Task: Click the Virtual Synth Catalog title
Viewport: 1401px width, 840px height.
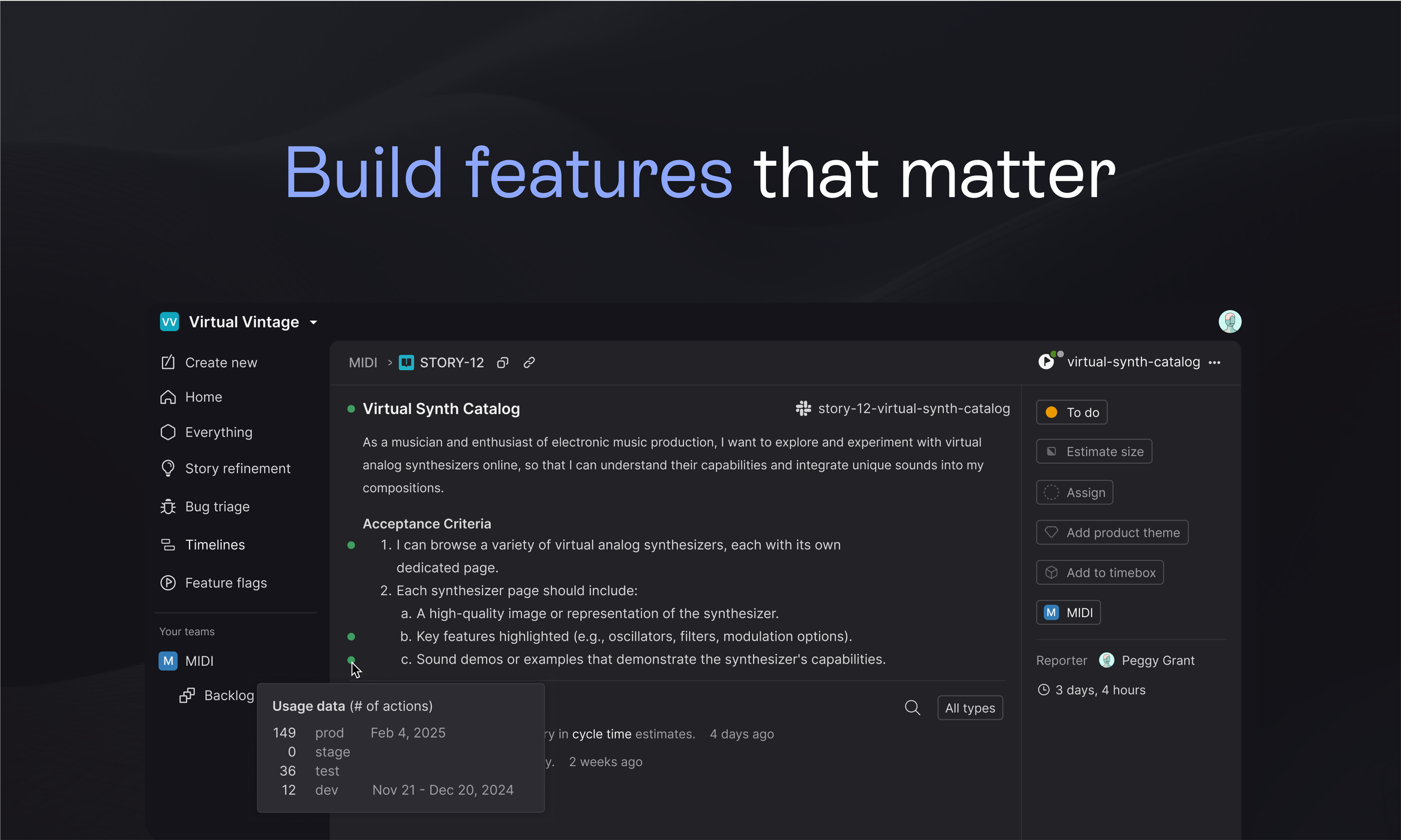Action: (441, 409)
